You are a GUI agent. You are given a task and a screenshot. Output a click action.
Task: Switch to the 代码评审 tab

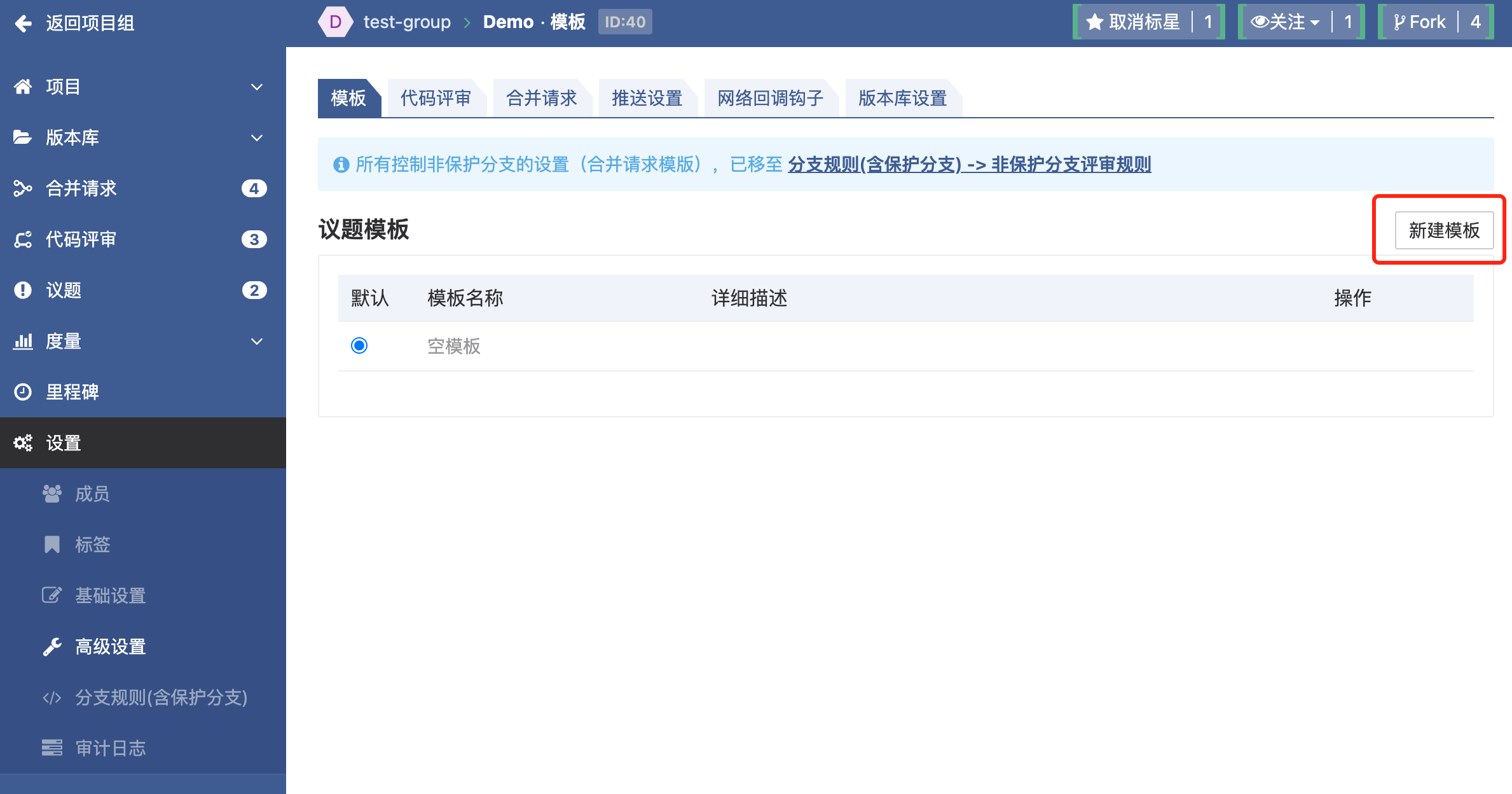coord(436,98)
